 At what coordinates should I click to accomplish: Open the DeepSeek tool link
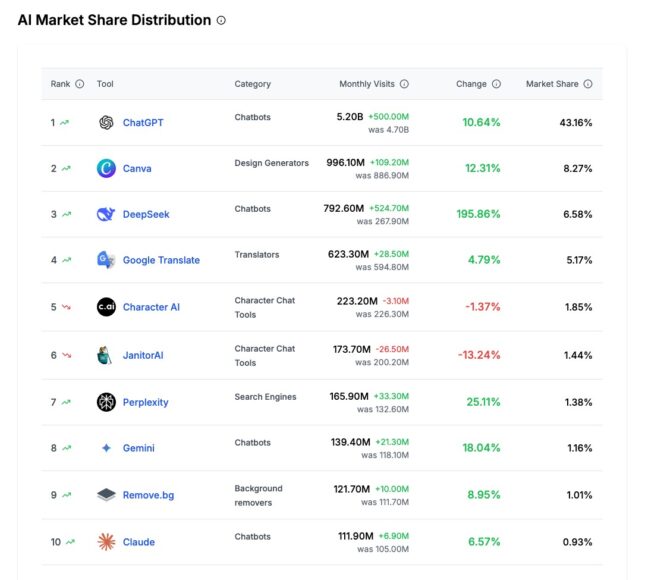pos(146,214)
